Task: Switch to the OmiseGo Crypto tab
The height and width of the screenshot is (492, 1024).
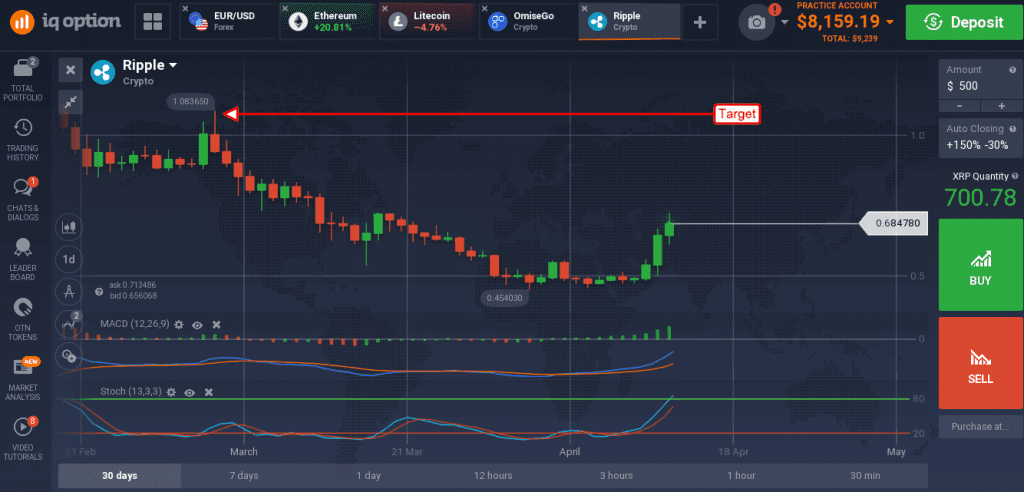Action: pos(528,22)
